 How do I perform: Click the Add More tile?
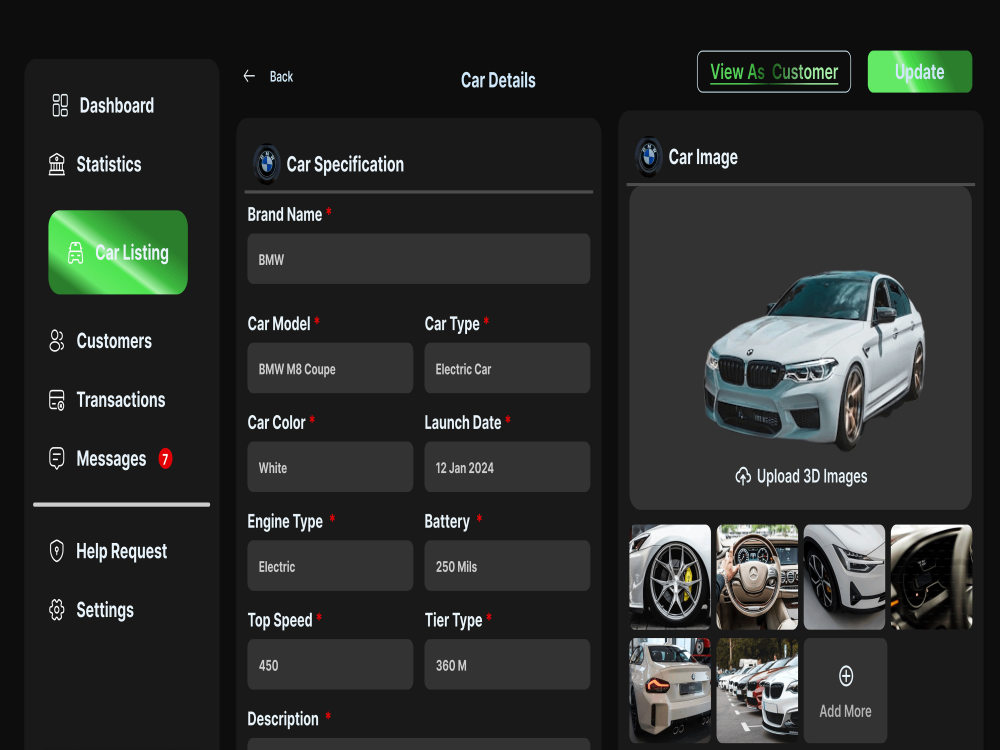[845, 690]
